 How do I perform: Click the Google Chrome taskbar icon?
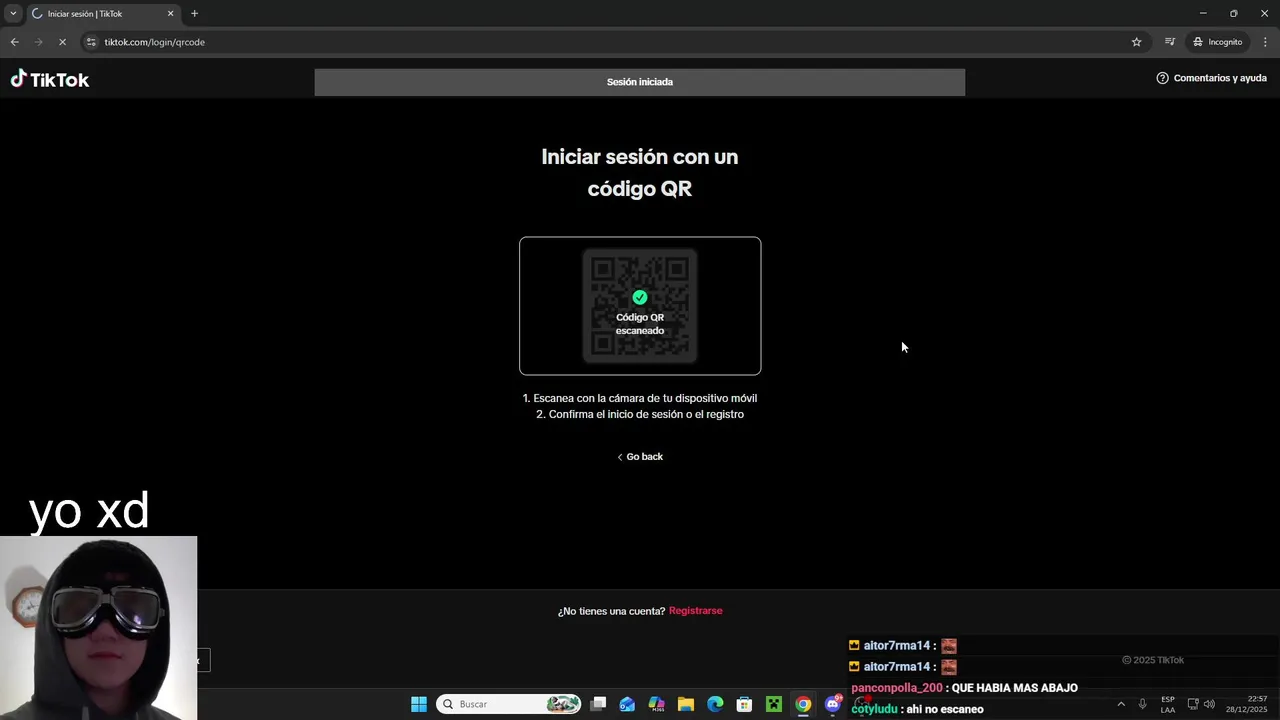tap(803, 704)
